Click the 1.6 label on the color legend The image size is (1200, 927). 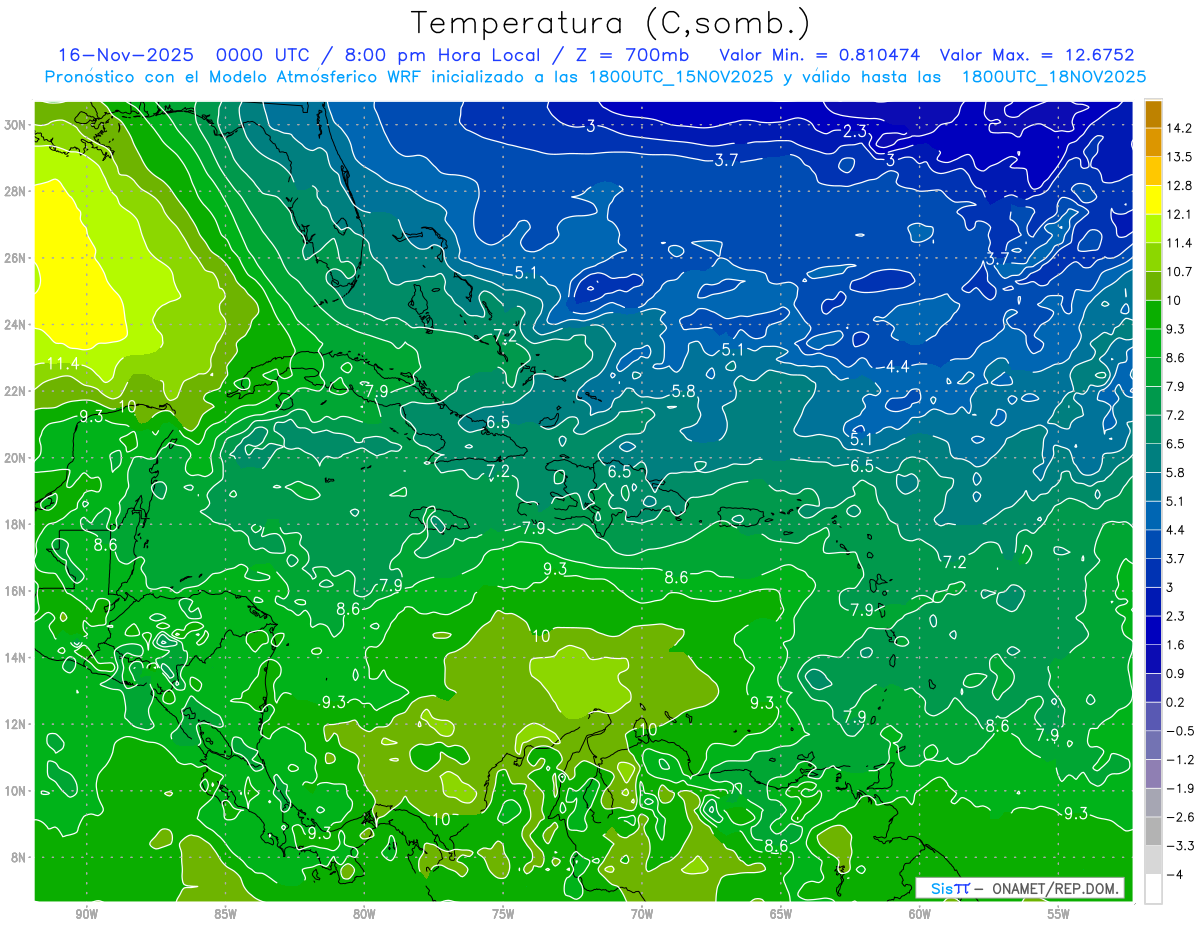click(x=1176, y=644)
